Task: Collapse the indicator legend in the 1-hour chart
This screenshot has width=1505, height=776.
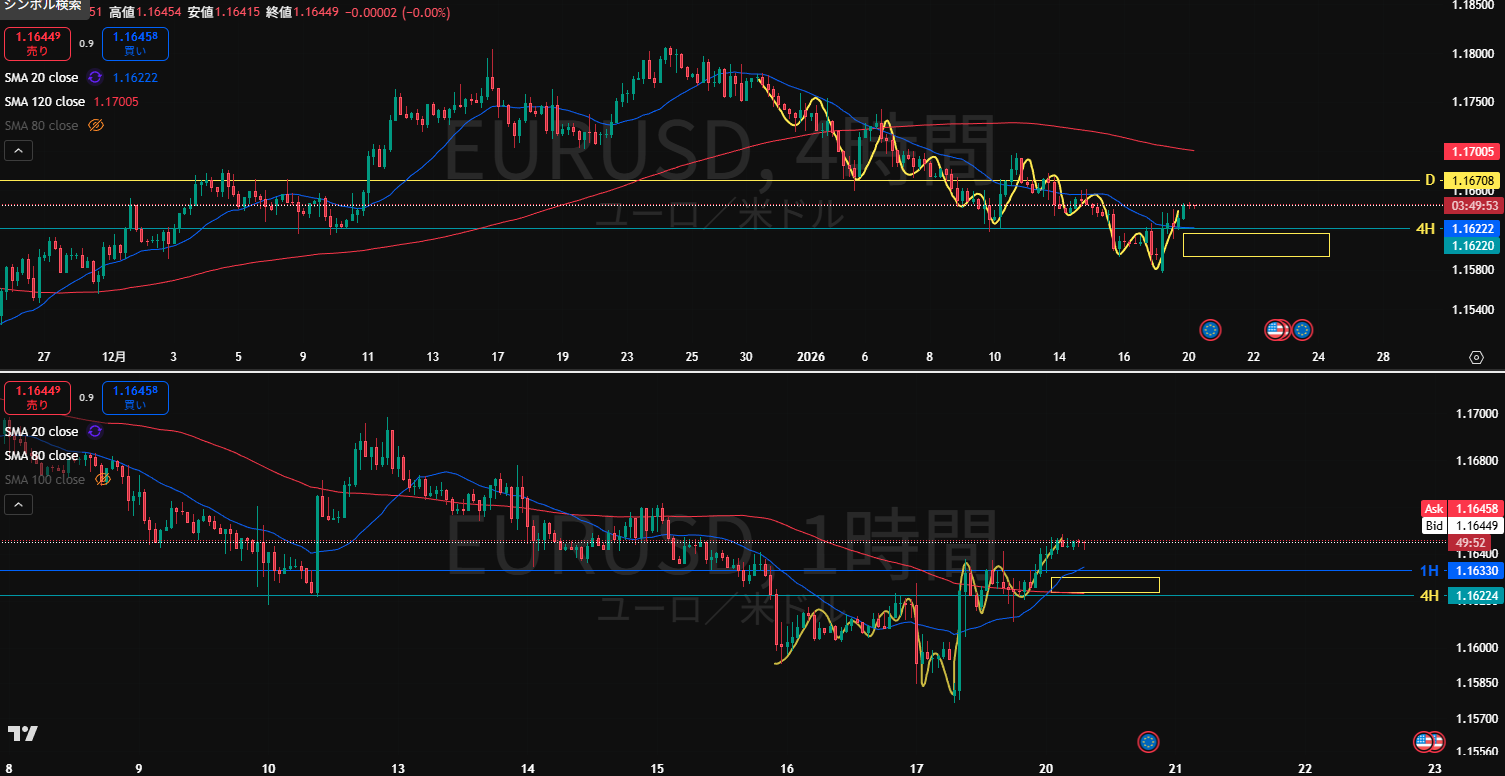Action: tap(18, 505)
